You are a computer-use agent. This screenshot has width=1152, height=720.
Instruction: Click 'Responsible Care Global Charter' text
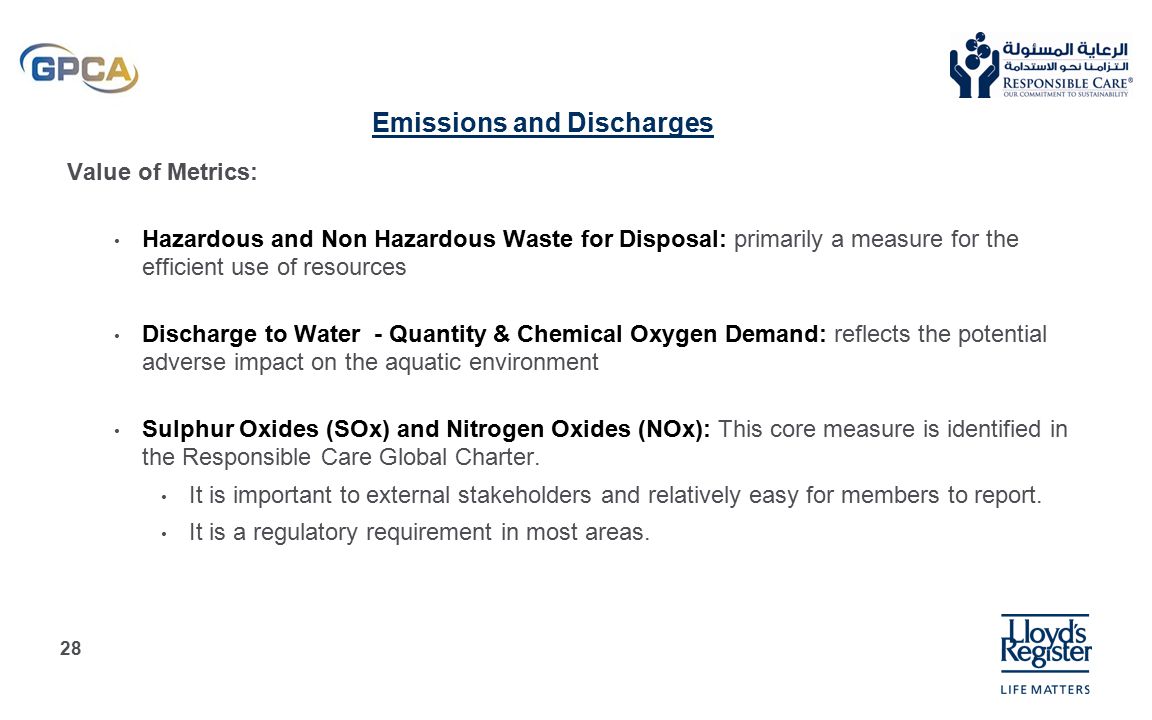click(x=361, y=457)
